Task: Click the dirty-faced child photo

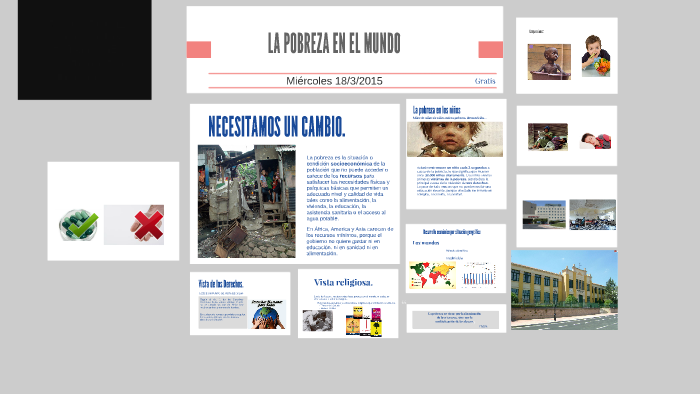Action: (x=454, y=139)
